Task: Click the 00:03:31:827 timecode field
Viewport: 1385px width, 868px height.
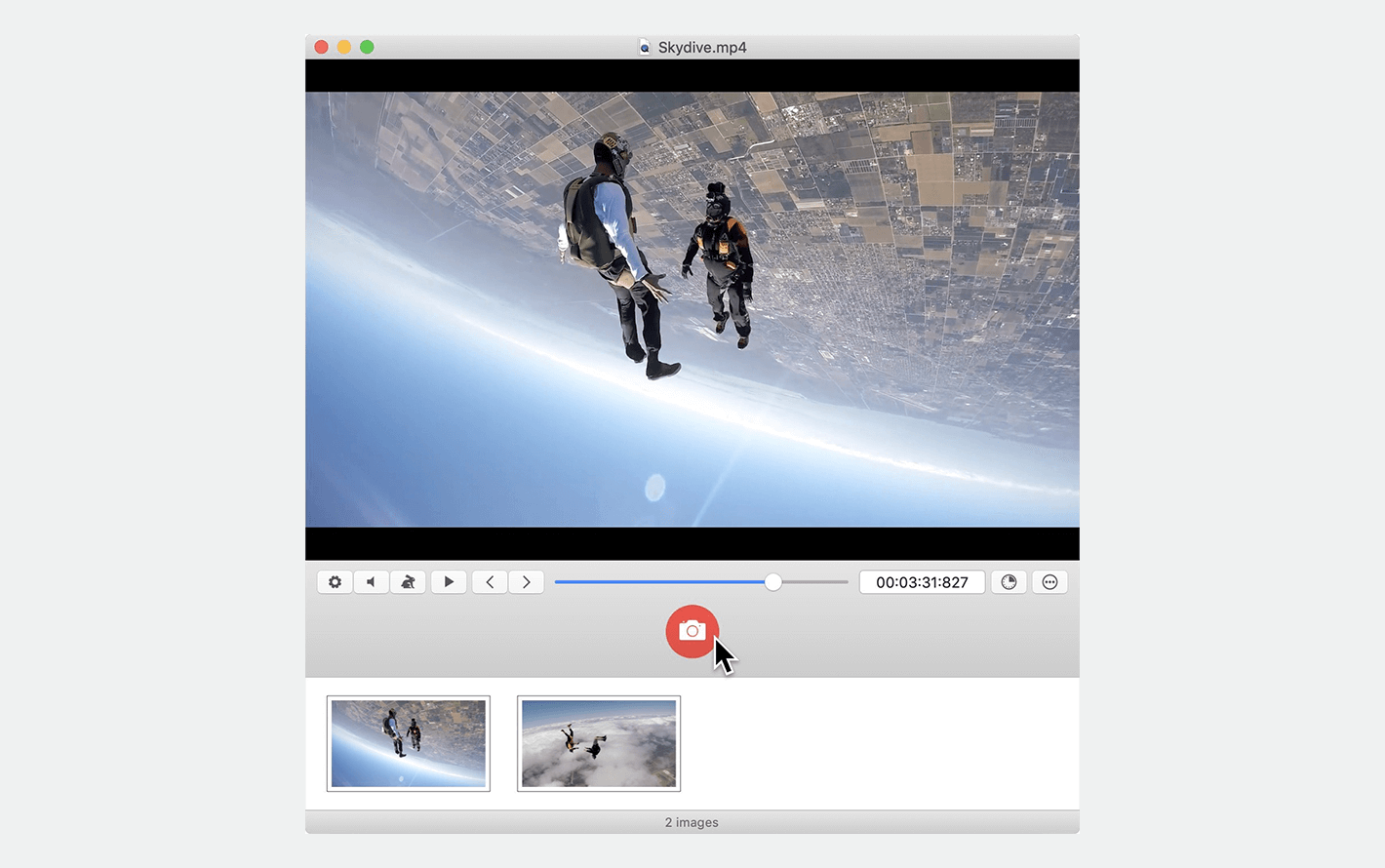Action: tap(922, 582)
